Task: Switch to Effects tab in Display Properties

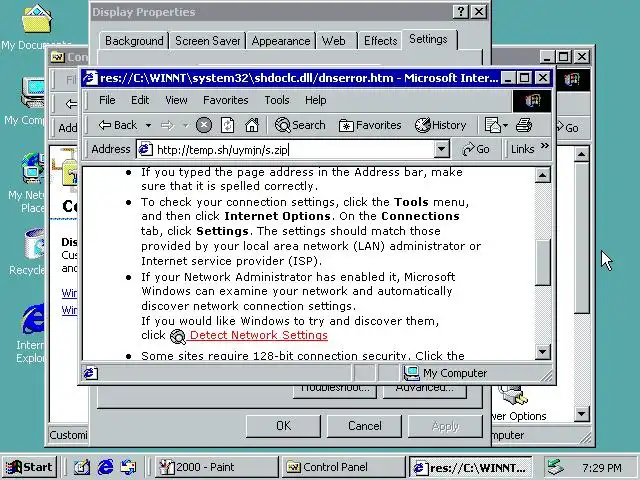Action: click(x=380, y=41)
